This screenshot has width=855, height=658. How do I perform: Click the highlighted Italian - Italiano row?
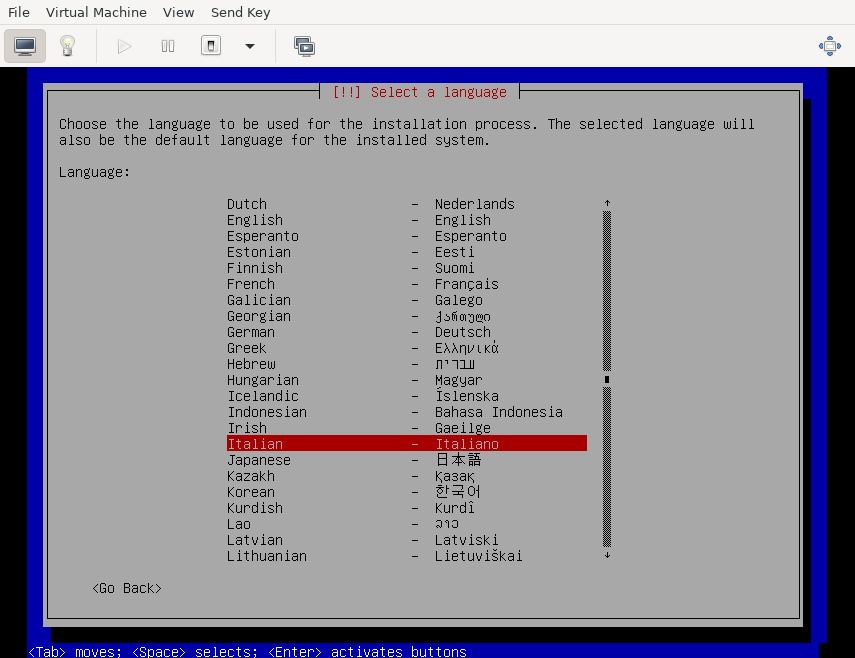tap(407, 444)
